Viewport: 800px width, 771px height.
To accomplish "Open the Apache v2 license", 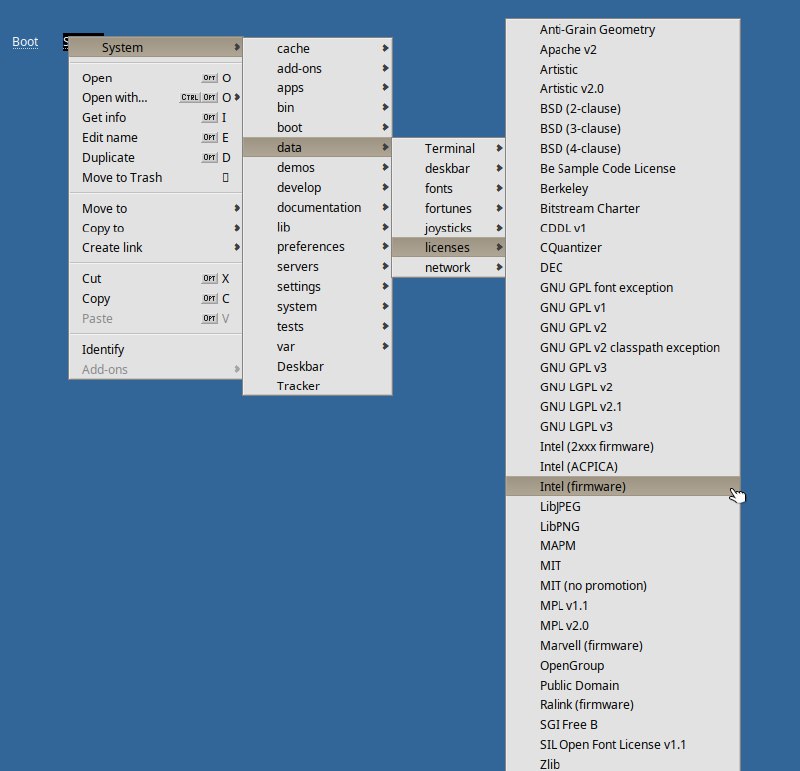I will click(568, 49).
